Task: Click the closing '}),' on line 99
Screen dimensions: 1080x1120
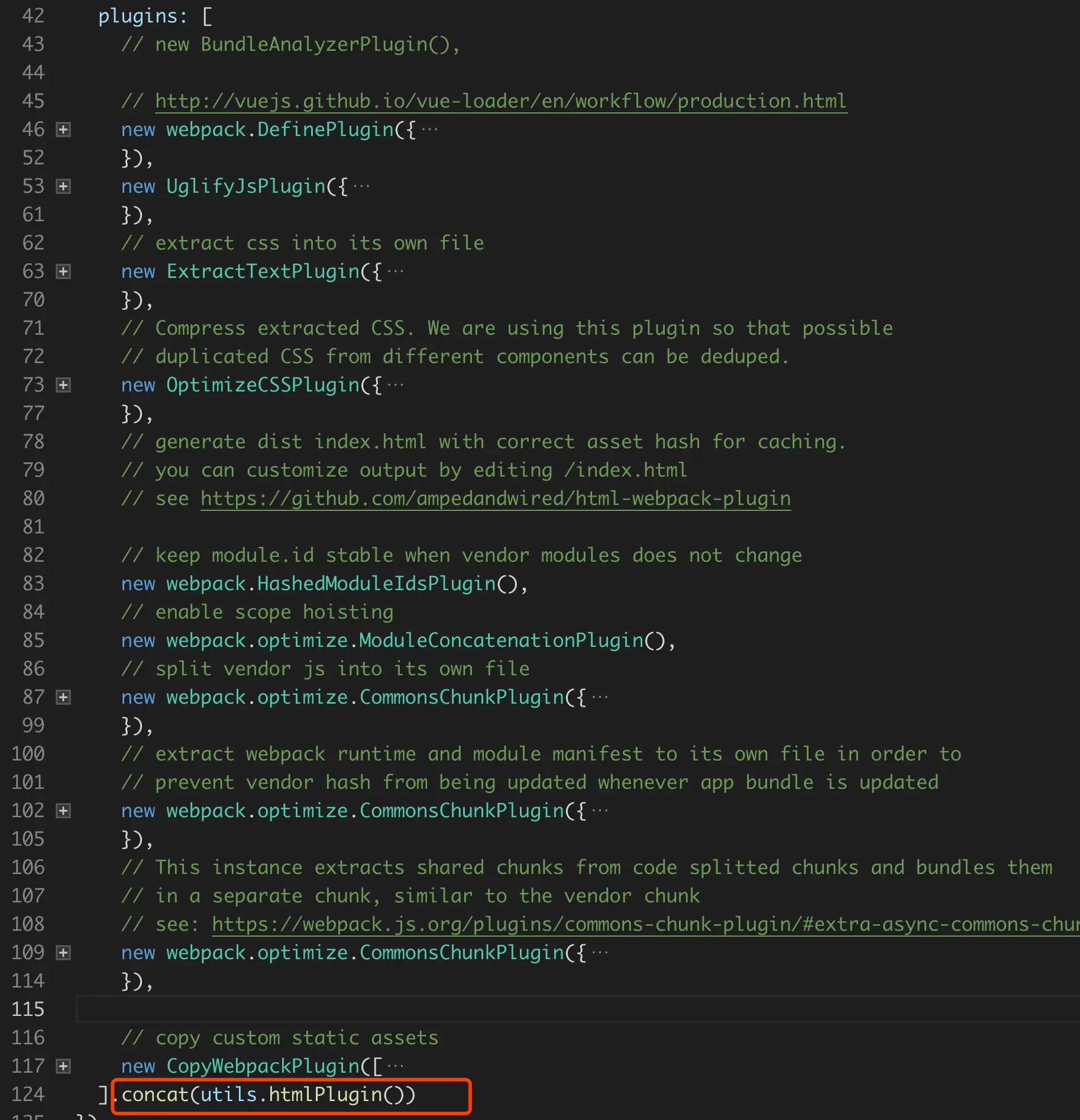Action: 137,726
